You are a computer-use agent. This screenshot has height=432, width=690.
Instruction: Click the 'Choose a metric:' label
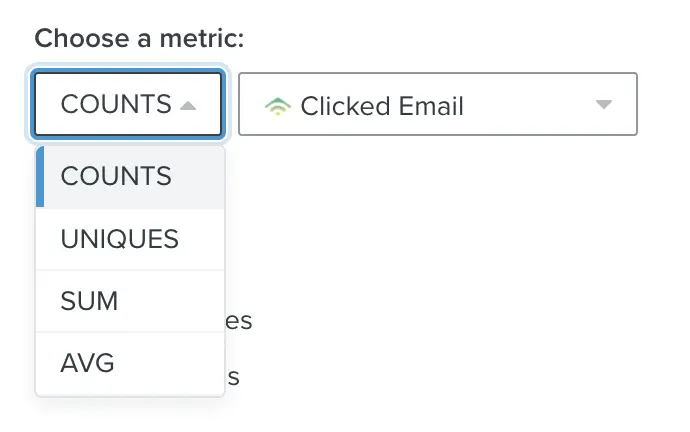(139, 38)
